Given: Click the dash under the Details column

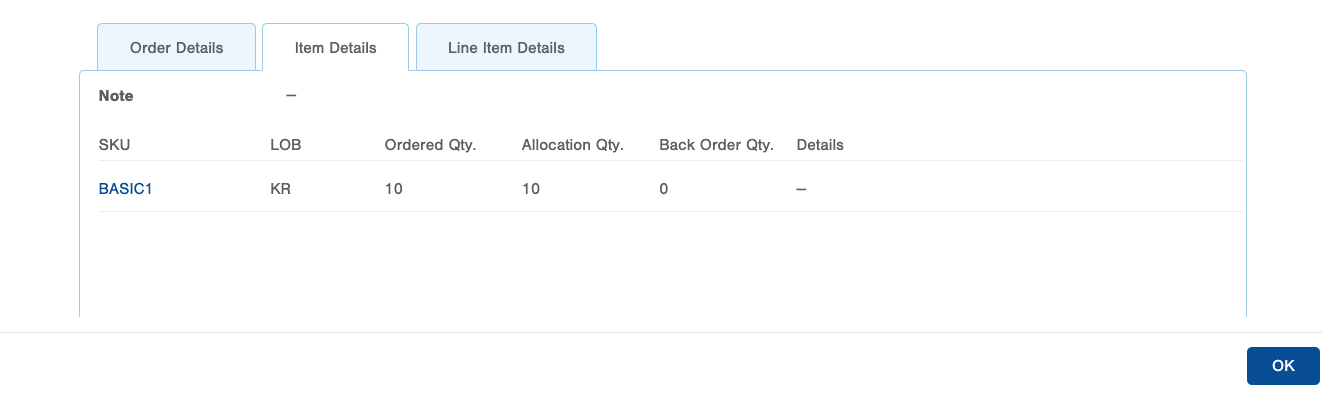Looking at the screenshot, I should [801, 188].
